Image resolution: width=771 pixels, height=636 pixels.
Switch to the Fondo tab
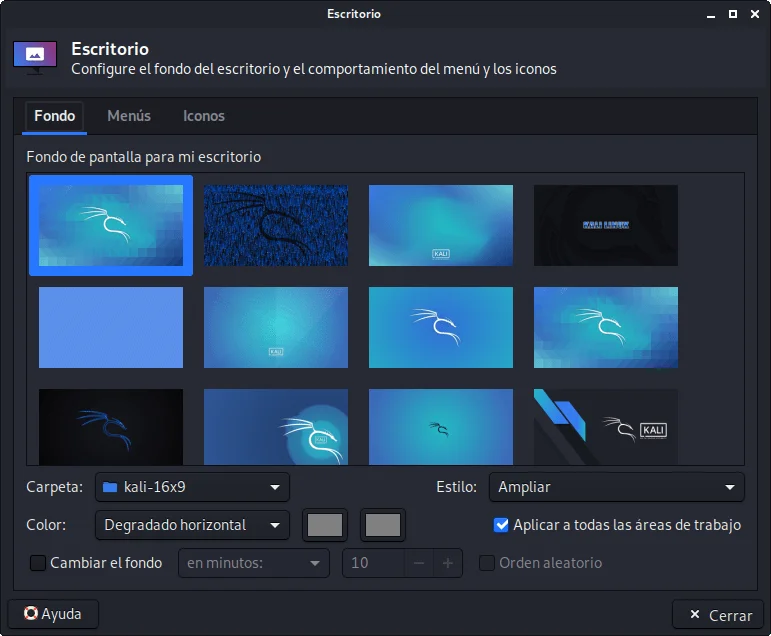(x=55, y=116)
